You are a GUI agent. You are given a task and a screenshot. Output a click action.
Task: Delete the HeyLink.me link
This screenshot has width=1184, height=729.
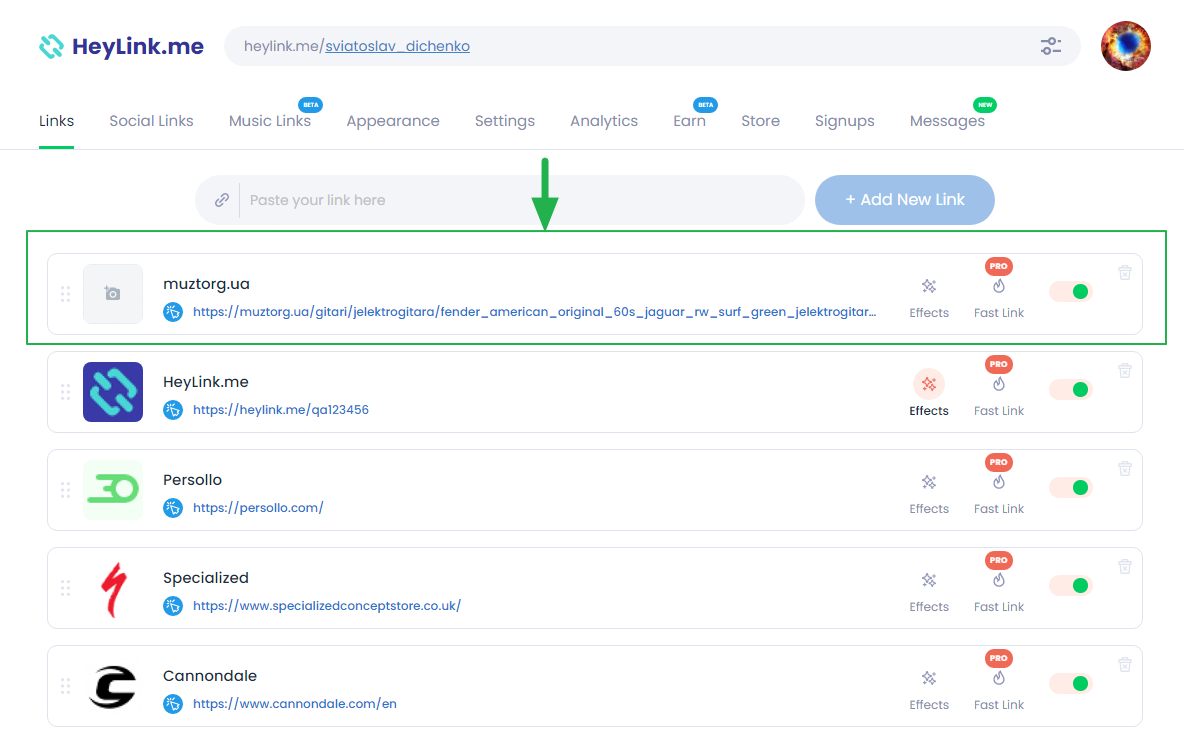tap(1124, 371)
